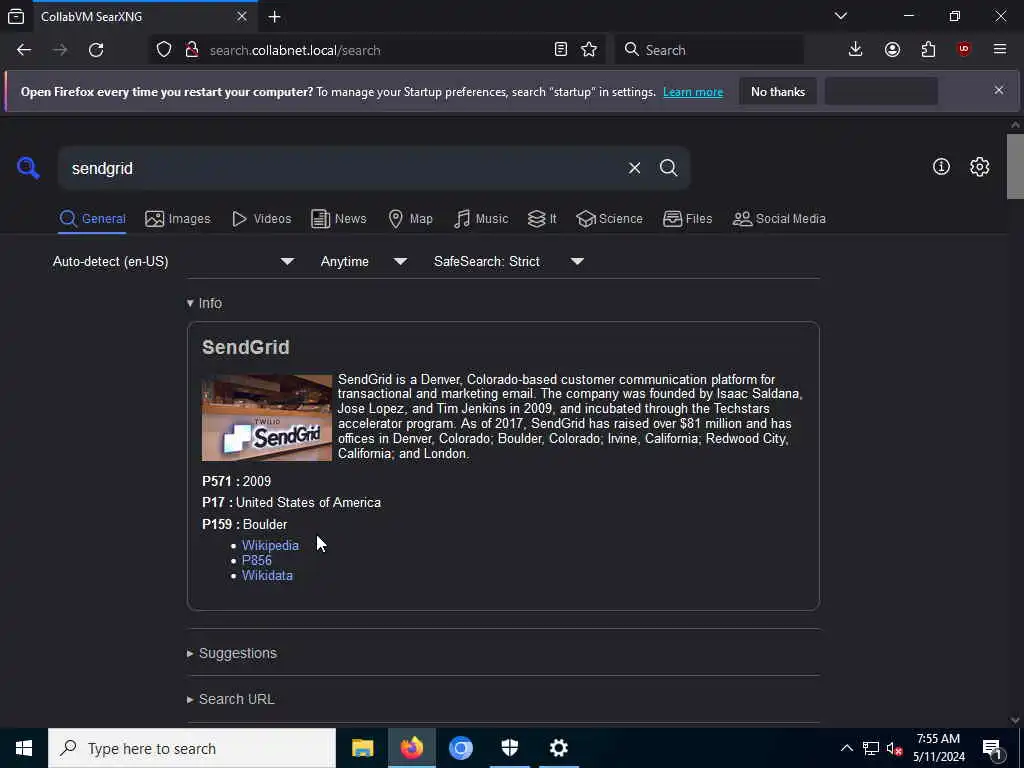Click the SearXNG magnifier logo

pyautogui.click(x=28, y=168)
